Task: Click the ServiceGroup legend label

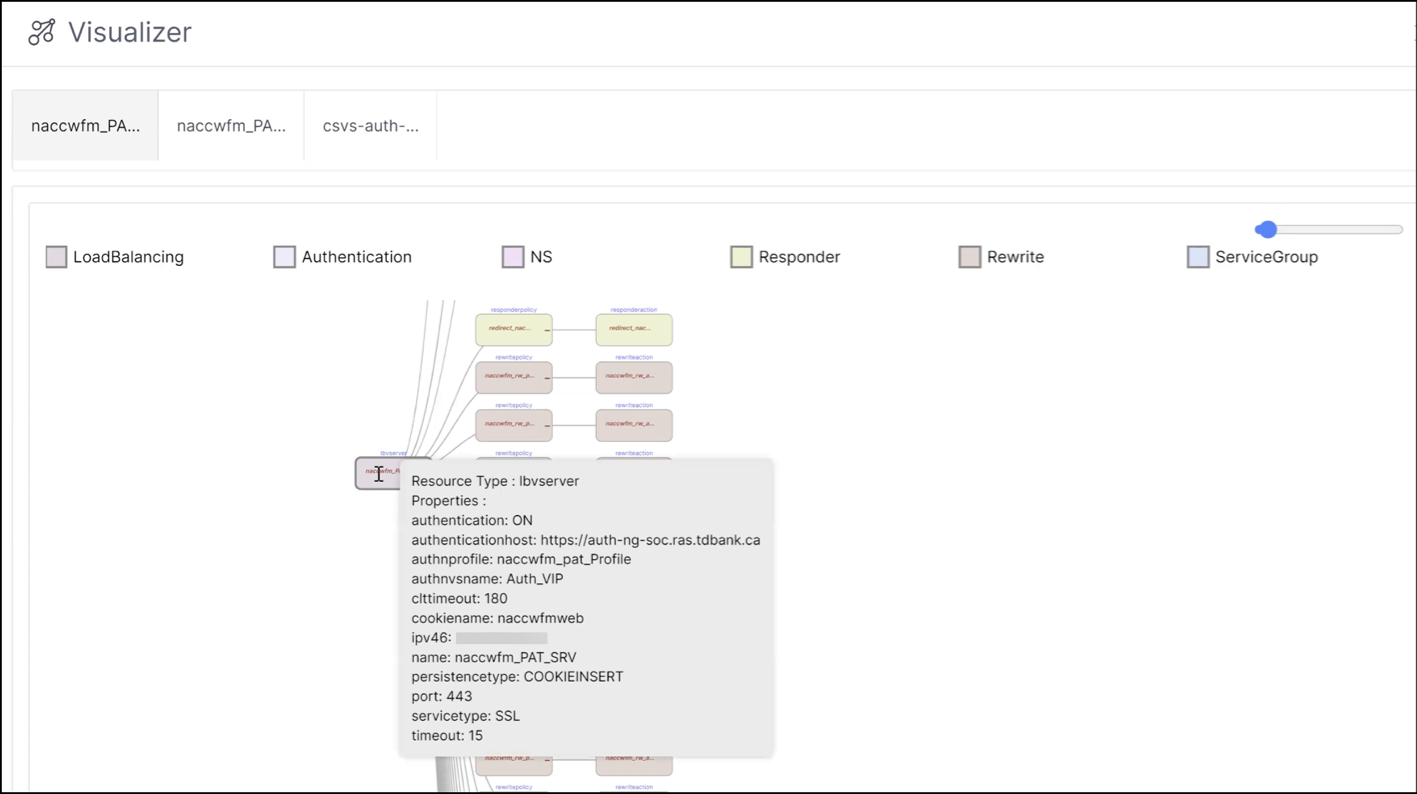Action: 1266,257
